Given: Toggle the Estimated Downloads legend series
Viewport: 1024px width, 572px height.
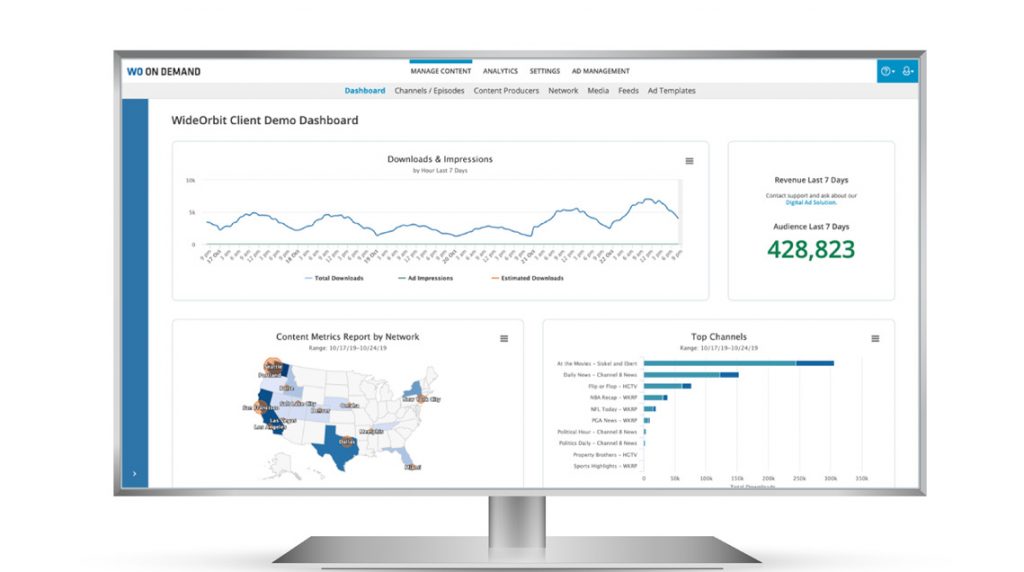Looking at the screenshot, I should pos(526,278).
